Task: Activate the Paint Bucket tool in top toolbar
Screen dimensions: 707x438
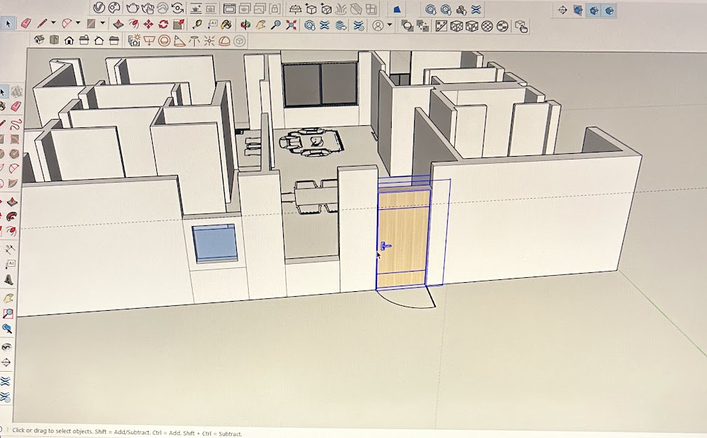Action: tap(227, 24)
